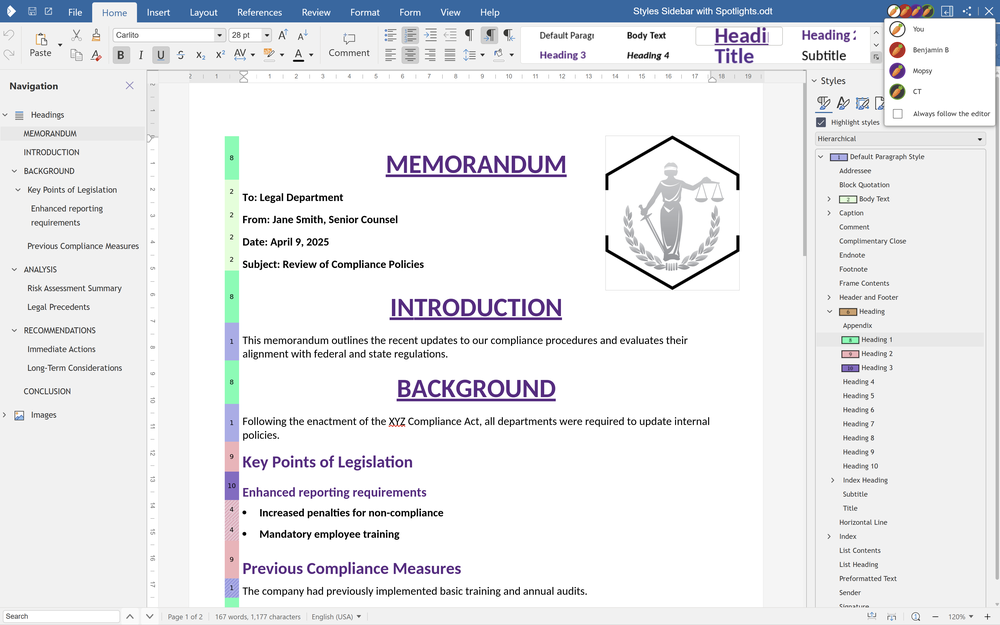The height and width of the screenshot is (625, 1000).
Task: Apply Heading 3 style from gallery
Action: (x=562, y=55)
